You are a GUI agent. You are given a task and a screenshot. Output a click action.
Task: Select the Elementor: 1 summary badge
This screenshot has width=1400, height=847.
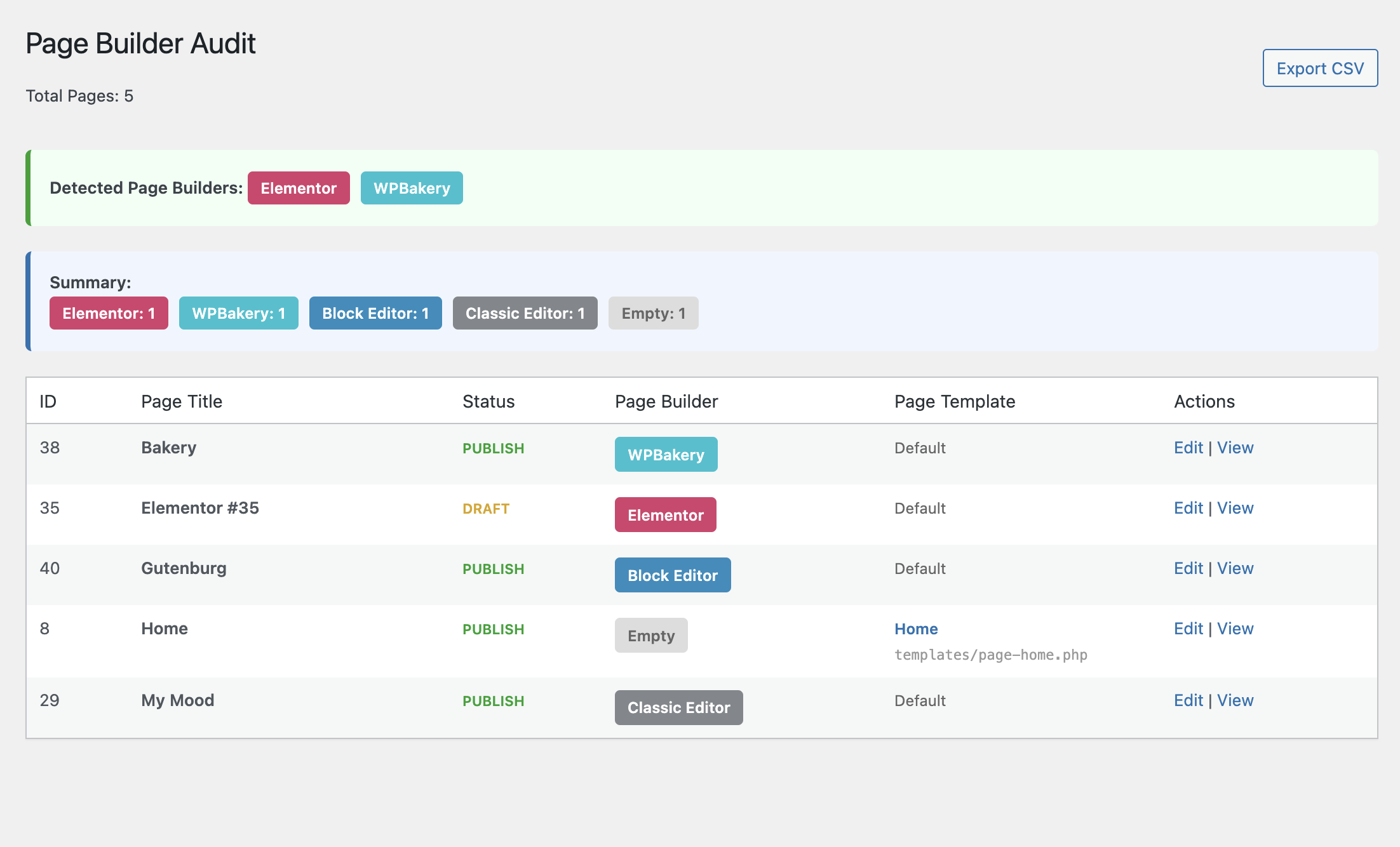(109, 313)
